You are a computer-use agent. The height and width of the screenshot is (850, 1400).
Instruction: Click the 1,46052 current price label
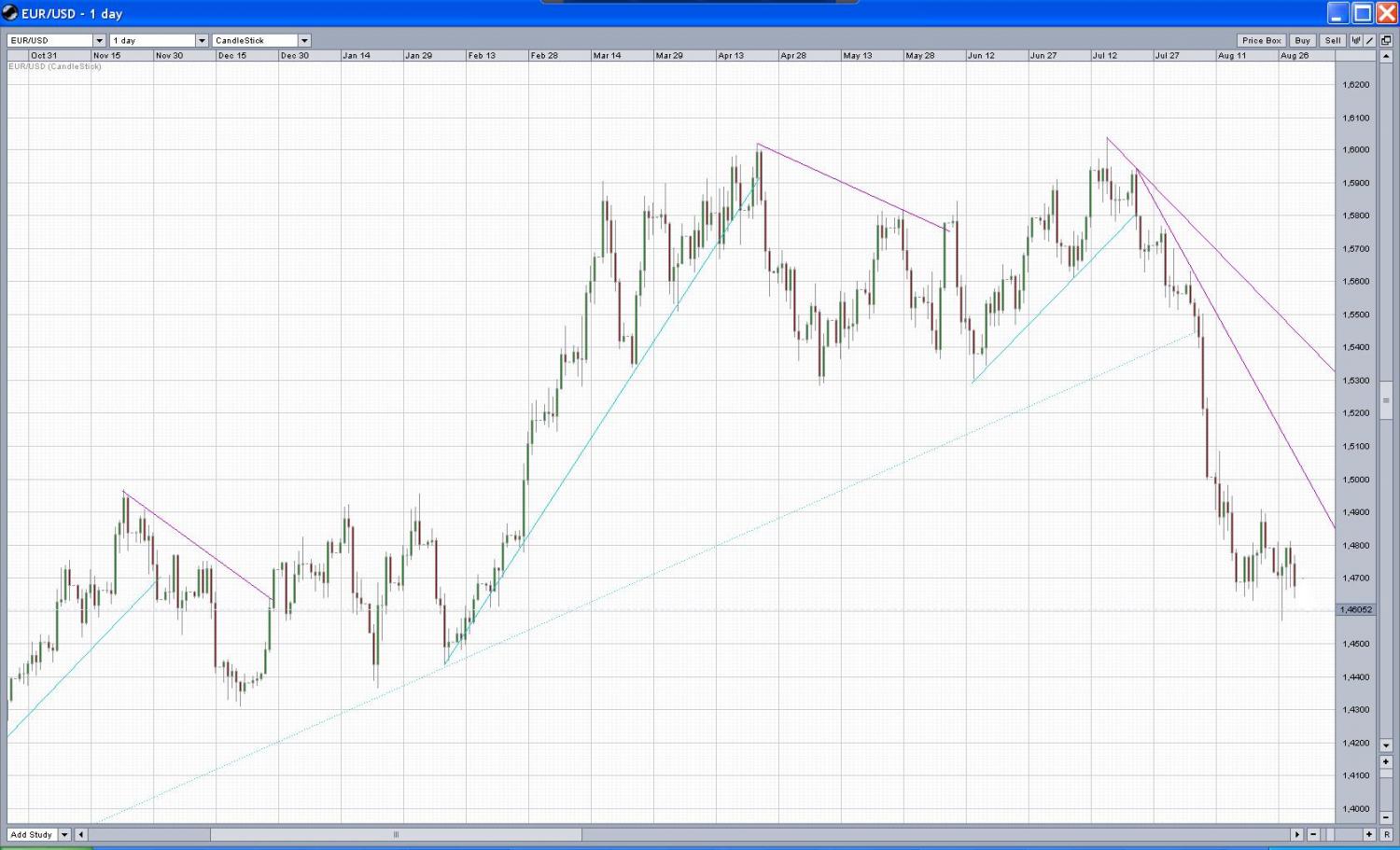tap(1356, 609)
